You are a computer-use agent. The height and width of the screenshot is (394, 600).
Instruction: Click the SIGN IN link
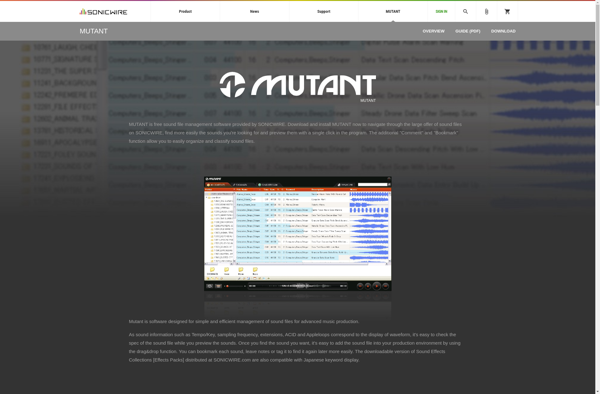[x=441, y=11]
